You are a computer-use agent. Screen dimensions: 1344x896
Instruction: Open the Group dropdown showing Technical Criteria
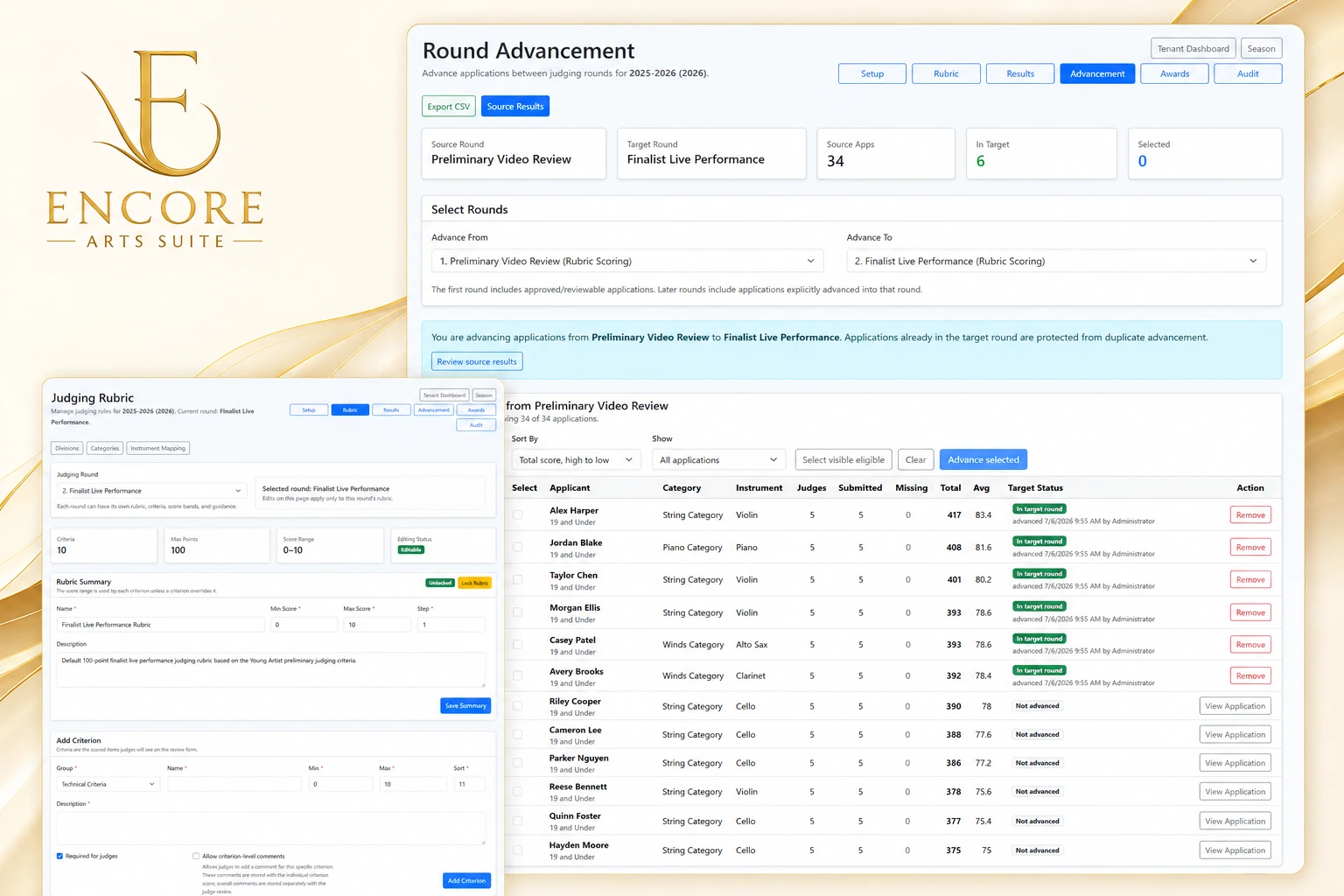coord(108,784)
